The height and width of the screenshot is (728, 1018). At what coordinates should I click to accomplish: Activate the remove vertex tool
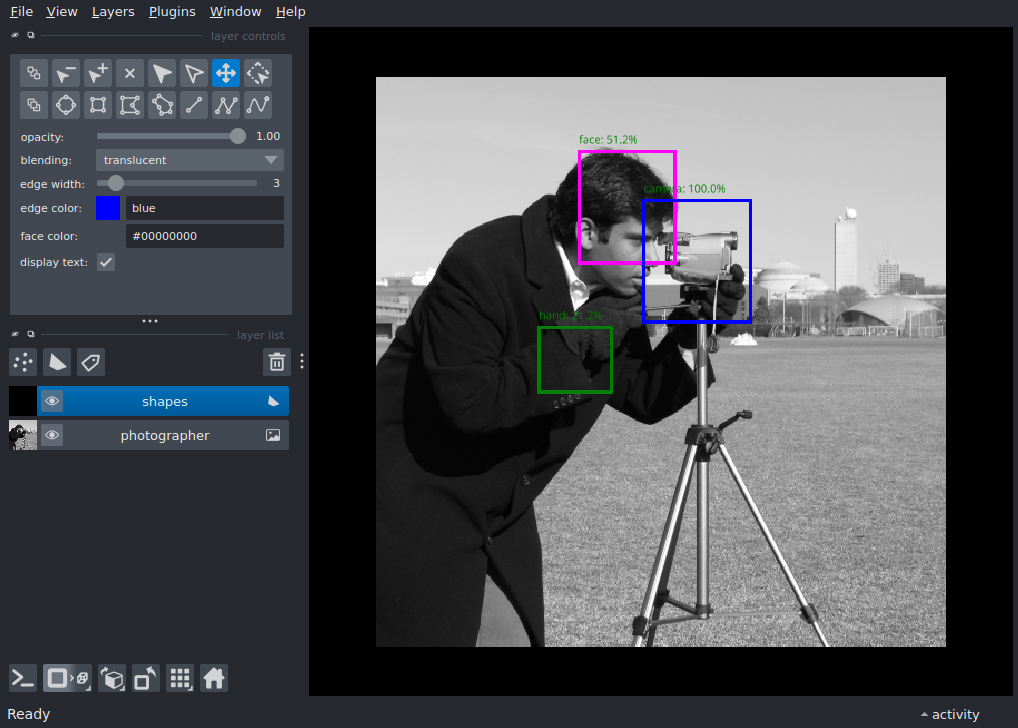click(x=65, y=73)
